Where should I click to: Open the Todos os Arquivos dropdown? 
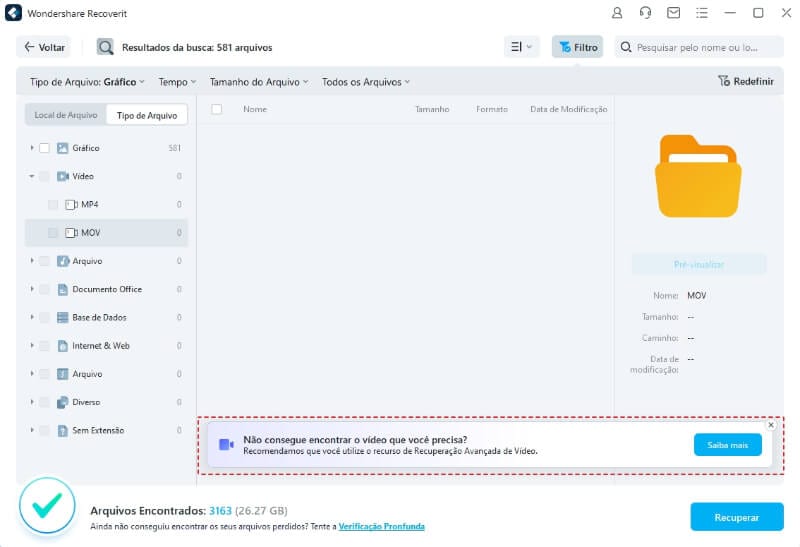coord(366,82)
